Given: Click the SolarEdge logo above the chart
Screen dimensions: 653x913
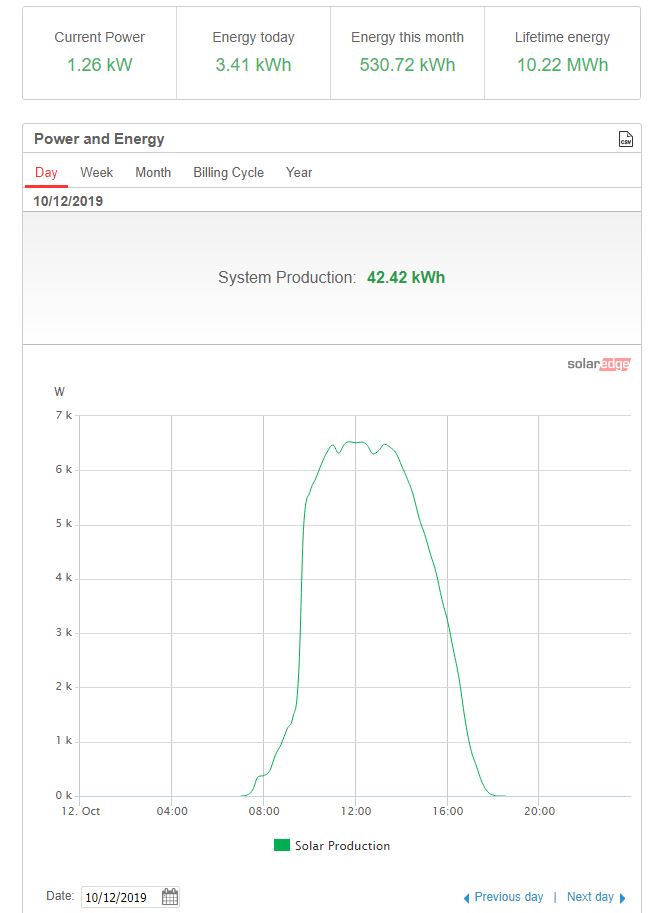Looking at the screenshot, I should click(x=598, y=364).
